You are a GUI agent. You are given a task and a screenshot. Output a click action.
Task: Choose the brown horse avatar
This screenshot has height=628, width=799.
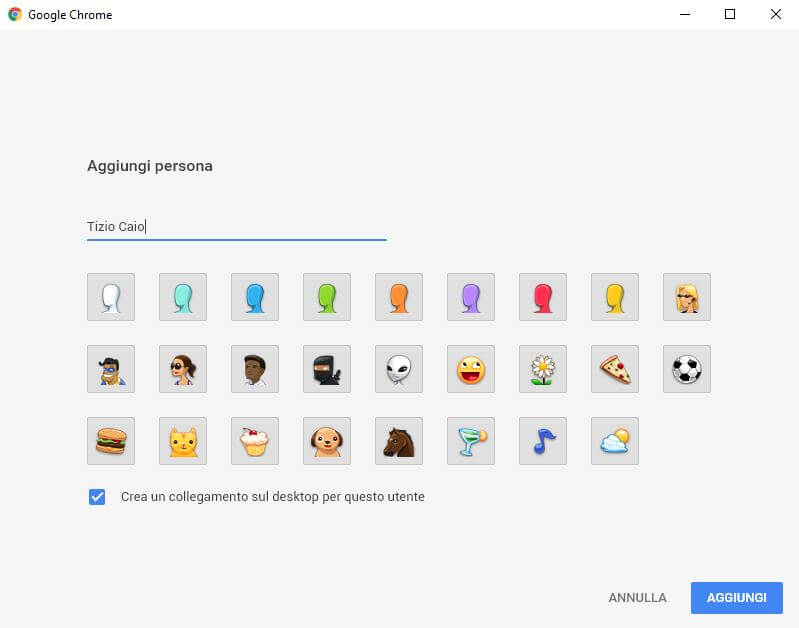399,441
